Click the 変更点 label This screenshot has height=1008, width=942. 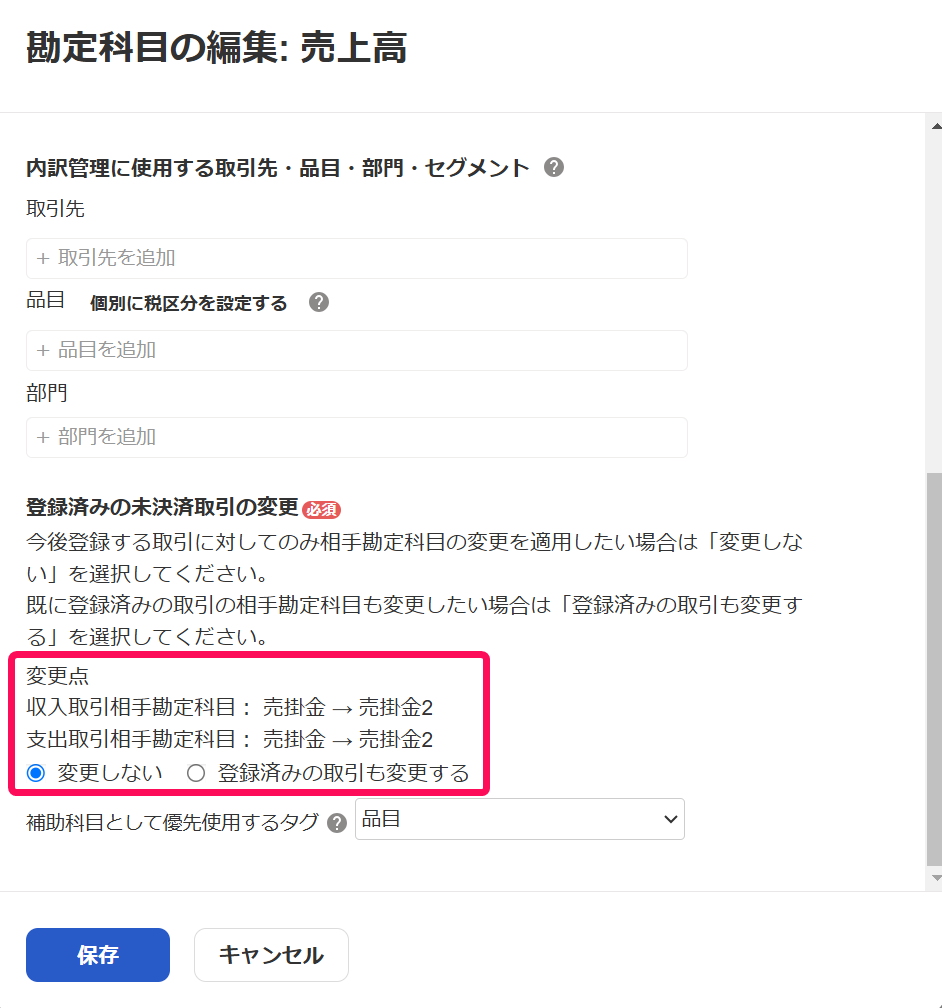coord(57,676)
